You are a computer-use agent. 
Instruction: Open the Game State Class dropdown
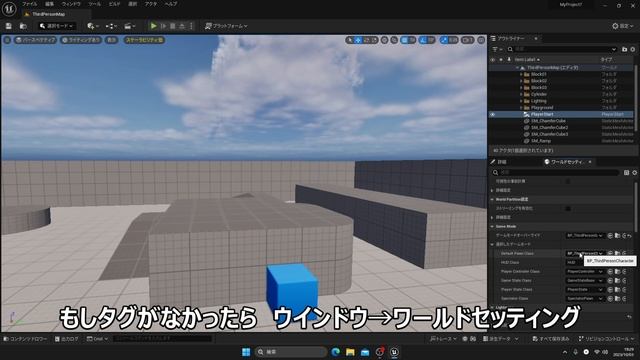click(x=585, y=280)
